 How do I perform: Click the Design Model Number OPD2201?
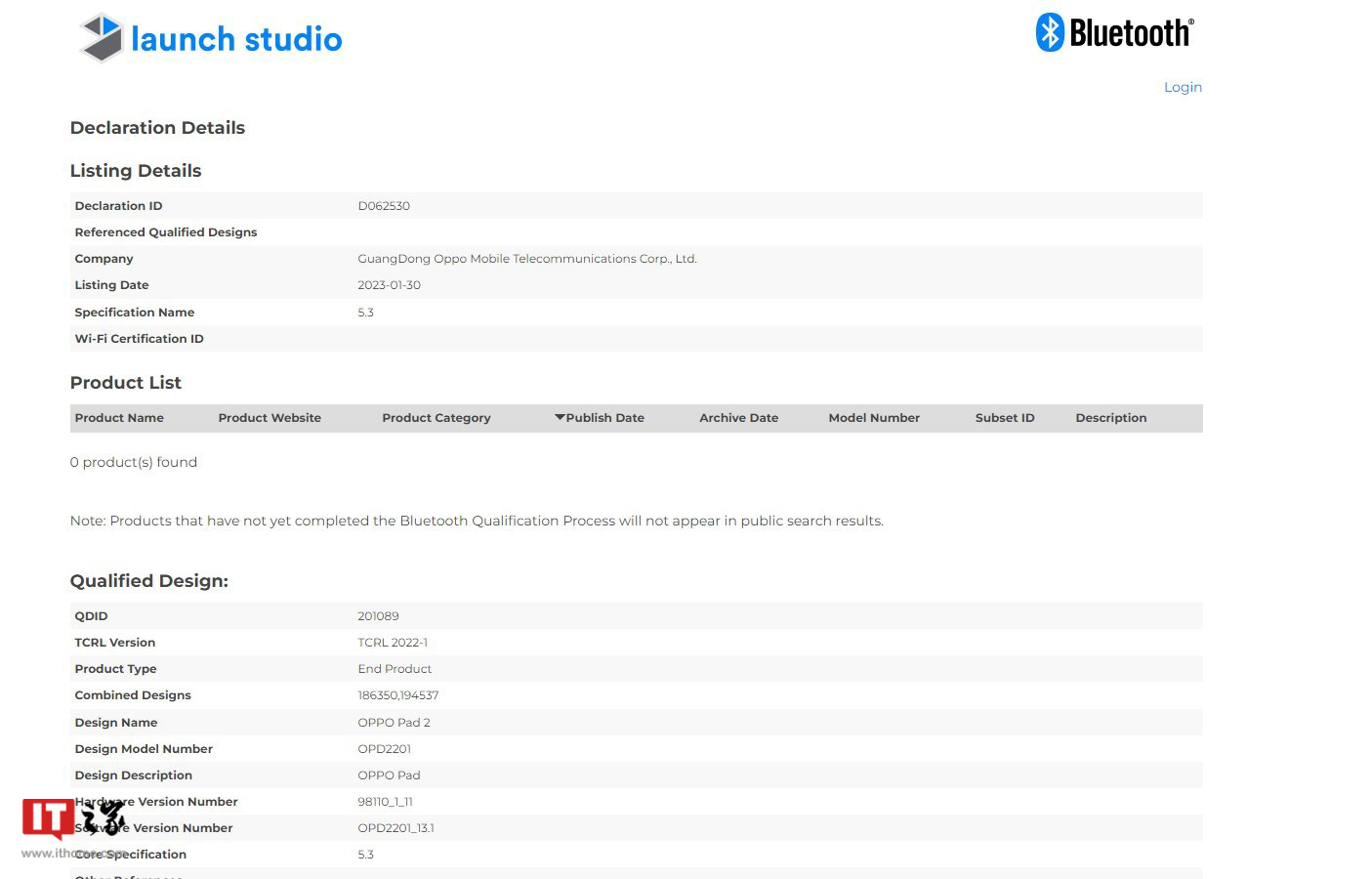[384, 749]
